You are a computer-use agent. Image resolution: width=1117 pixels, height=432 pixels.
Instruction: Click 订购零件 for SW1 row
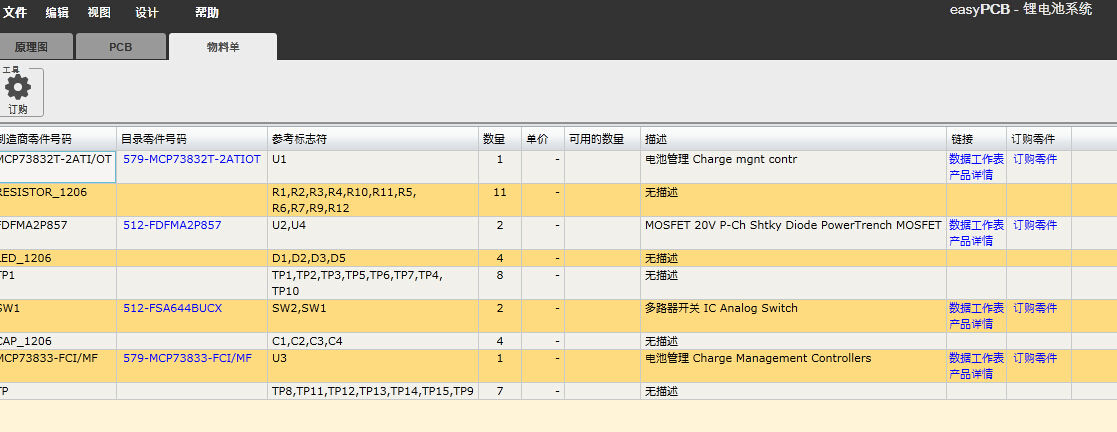pyautogui.click(x=1035, y=308)
